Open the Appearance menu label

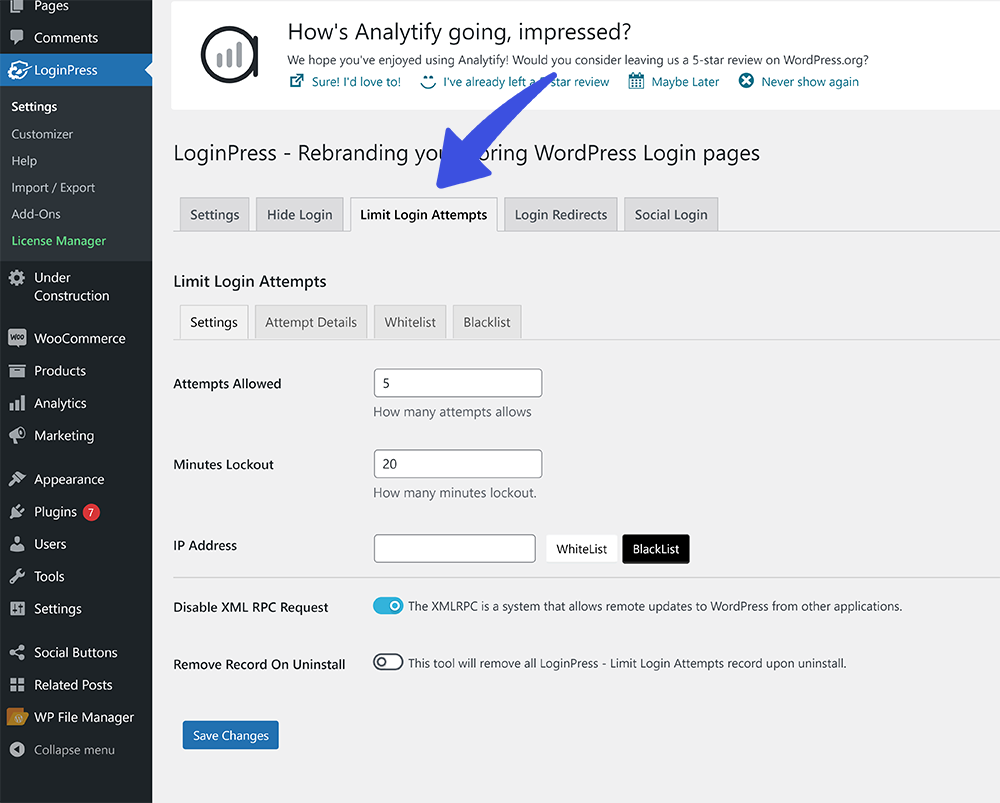(x=69, y=479)
